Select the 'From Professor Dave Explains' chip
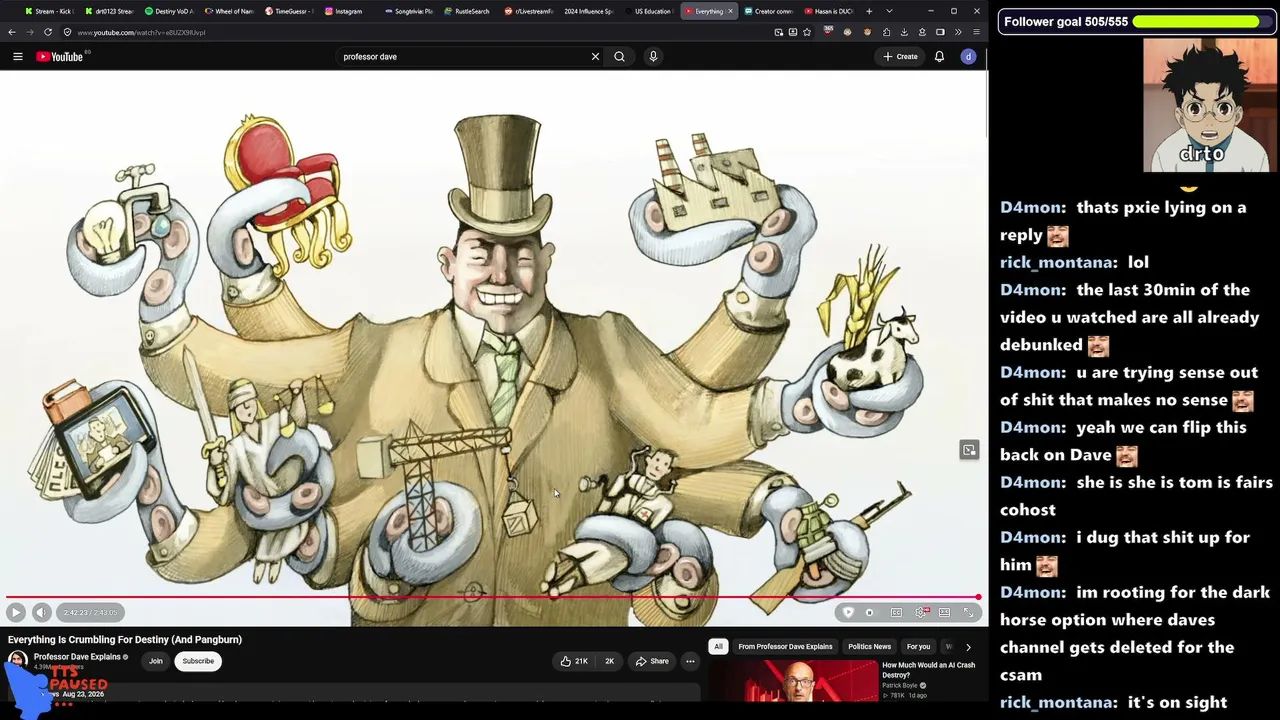1280x720 pixels. [x=785, y=647]
